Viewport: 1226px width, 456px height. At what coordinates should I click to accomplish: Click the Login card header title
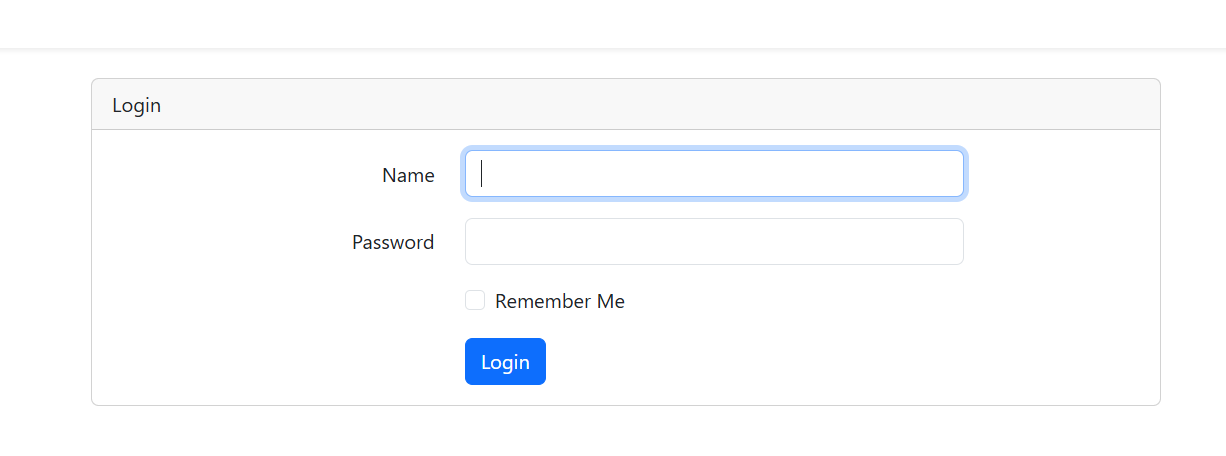point(137,105)
